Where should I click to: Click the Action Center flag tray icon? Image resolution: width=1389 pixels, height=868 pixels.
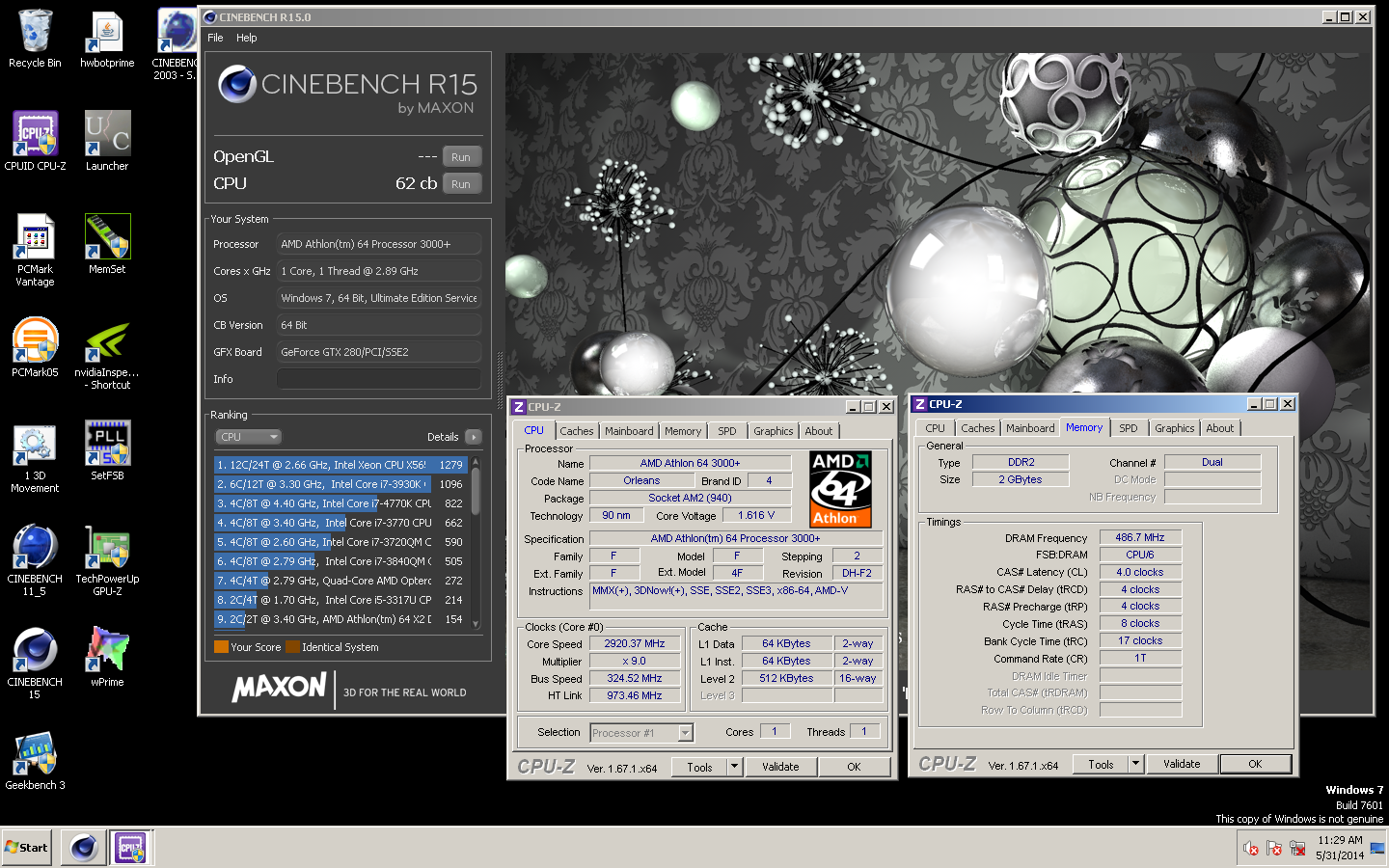[x=1274, y=849]
